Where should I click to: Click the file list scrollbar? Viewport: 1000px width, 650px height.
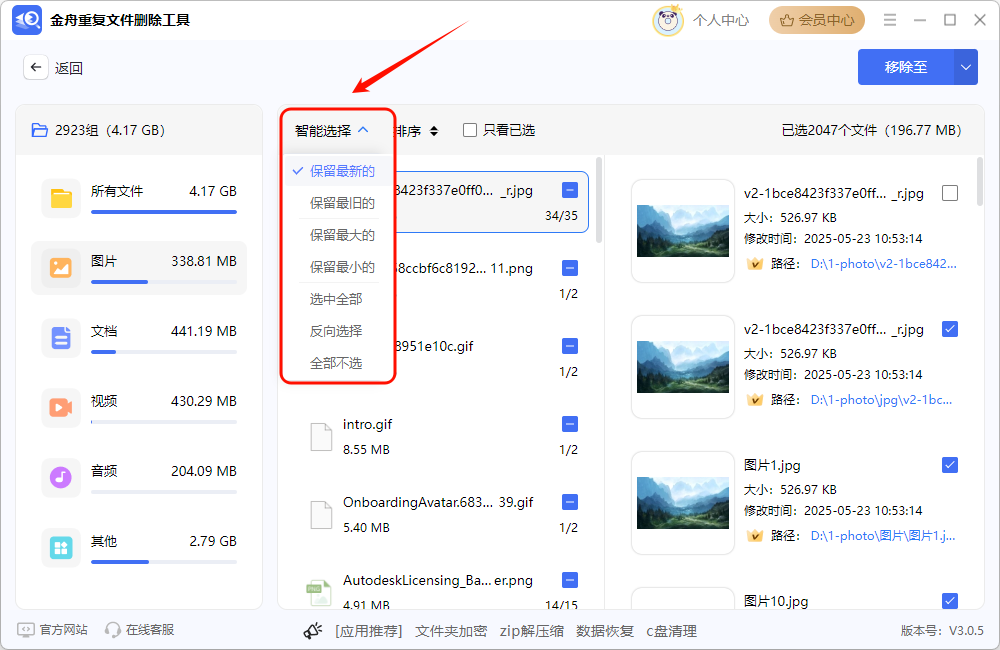[599, 200]
